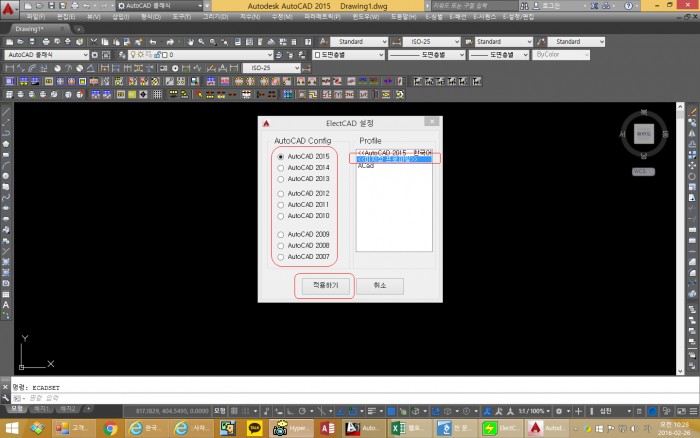Click the Cut scissors icon
Screen dimensions: 700x438
point(94,42)
